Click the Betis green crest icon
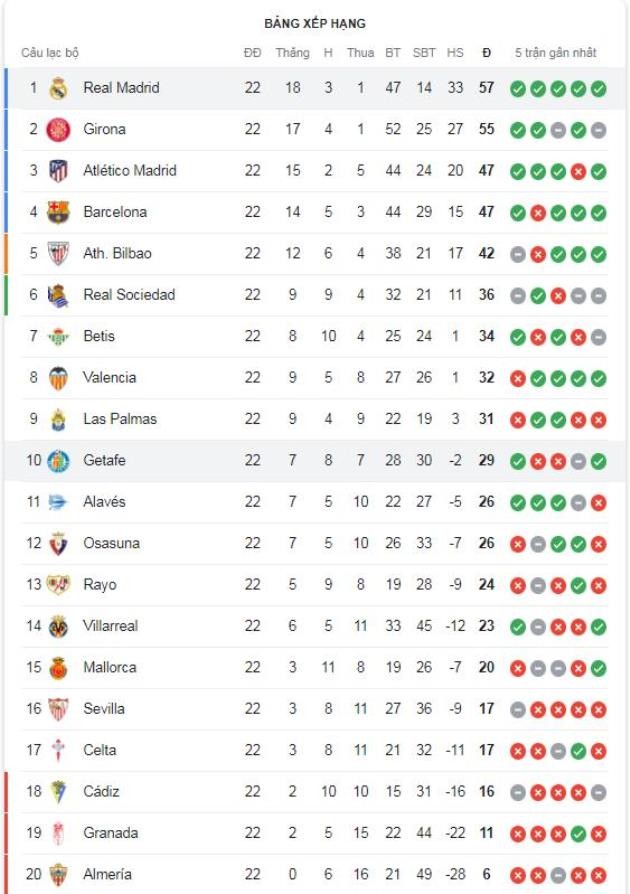Image resolution: width=630 pixels, height=894 pixels. [58, 336]
